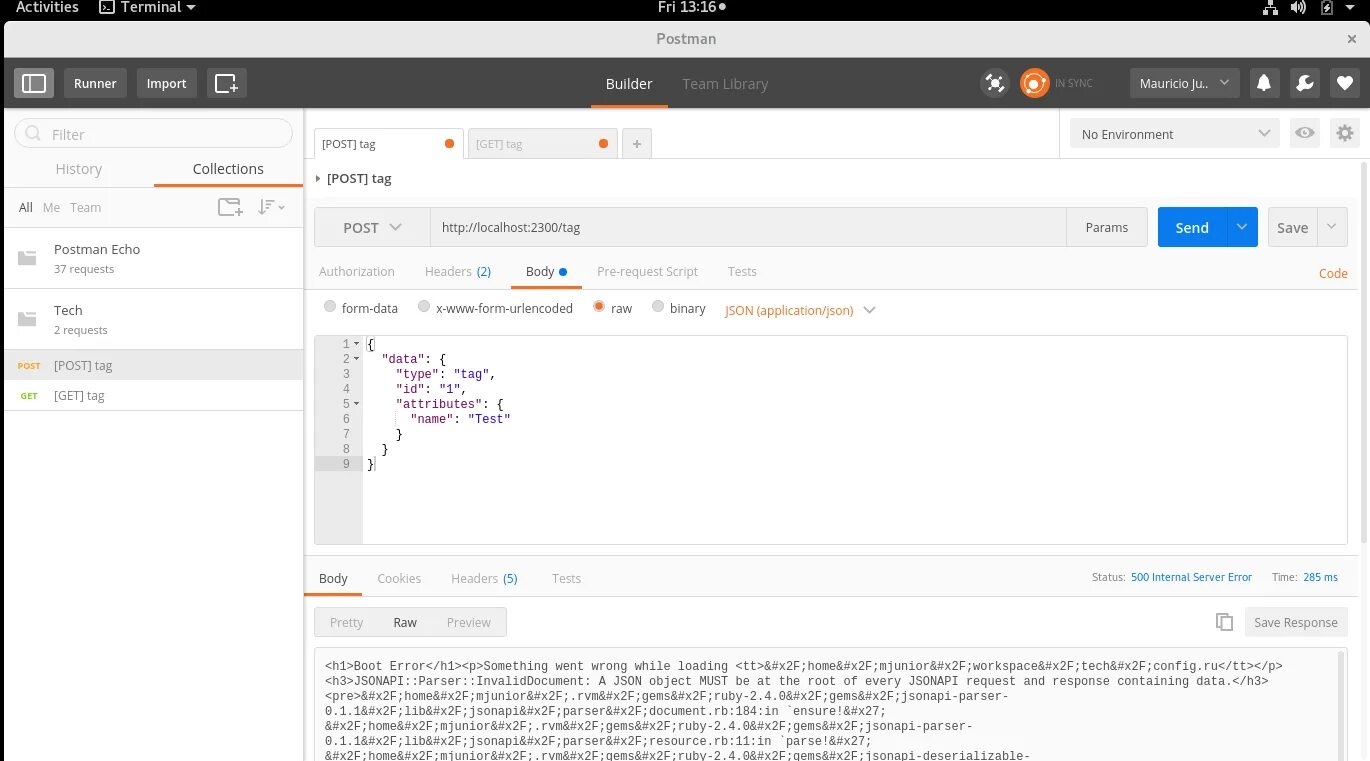Viewport: 1370px width, 761px height.
Task: Open manage environments gear icon
Action: [x=1344, y=133]
